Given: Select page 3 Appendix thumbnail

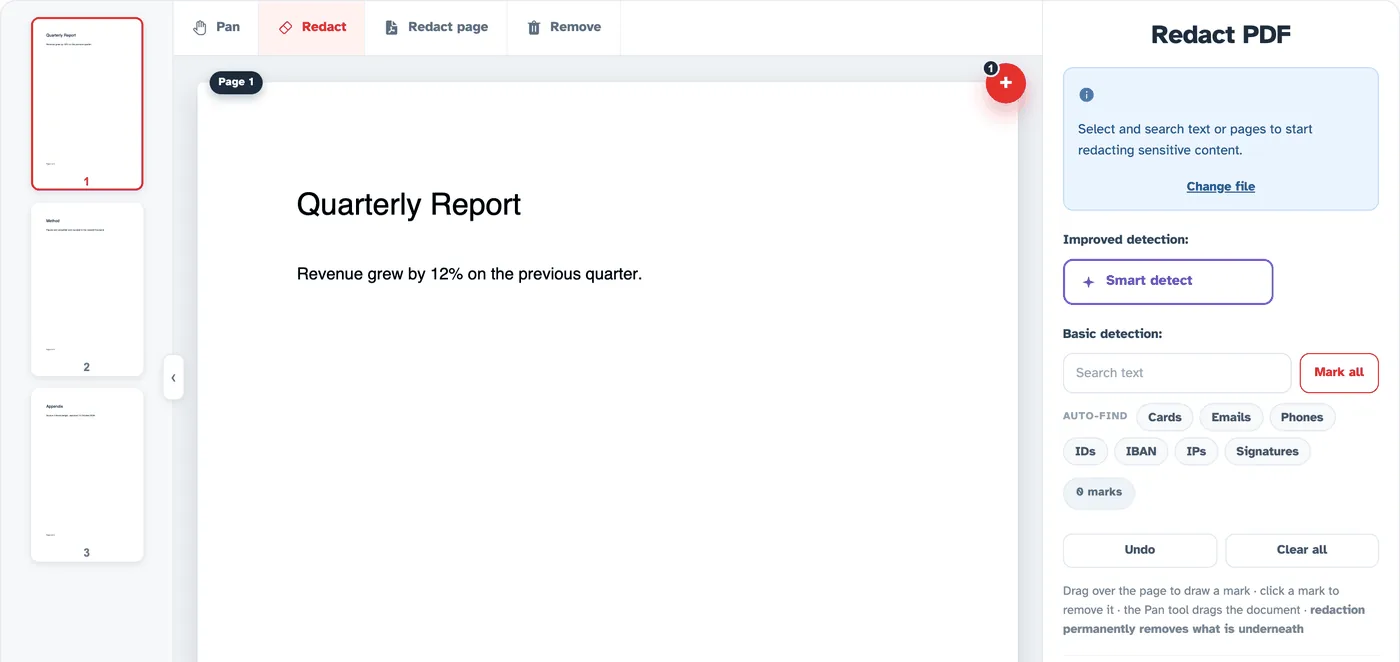Looking at the screenshot, I should point(87,475).
